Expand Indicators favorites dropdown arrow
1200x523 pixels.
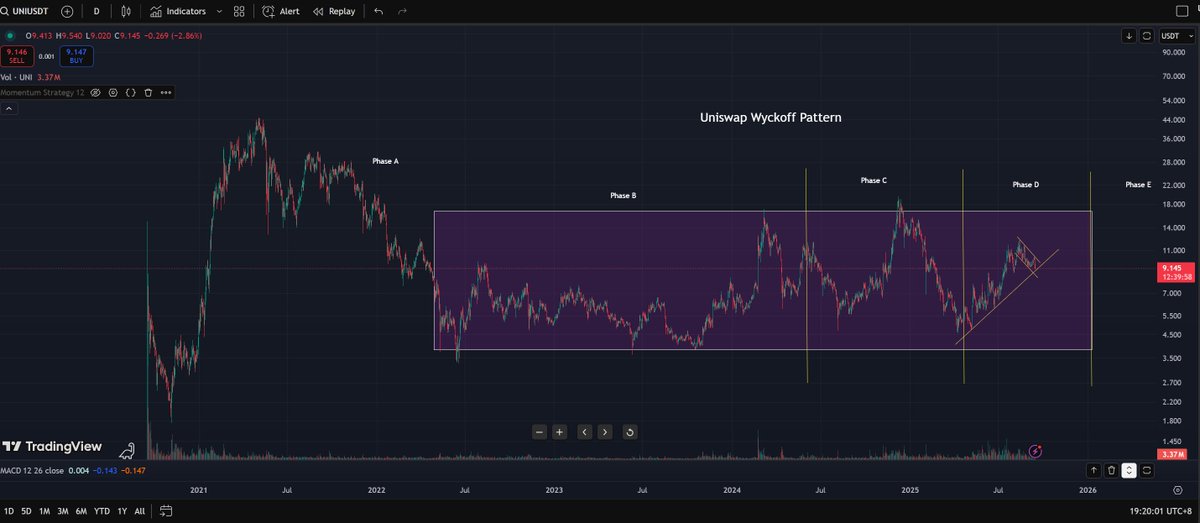coord(217,11)
